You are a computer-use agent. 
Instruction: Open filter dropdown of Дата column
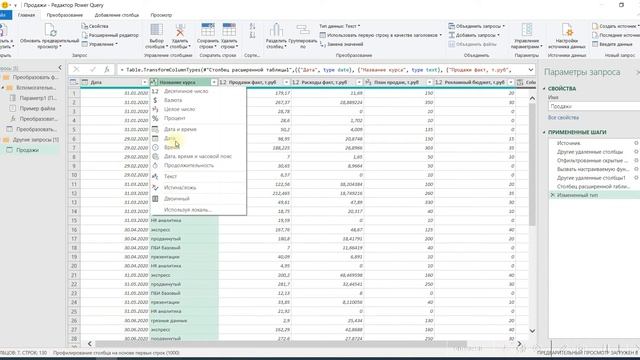coord(144,82)
